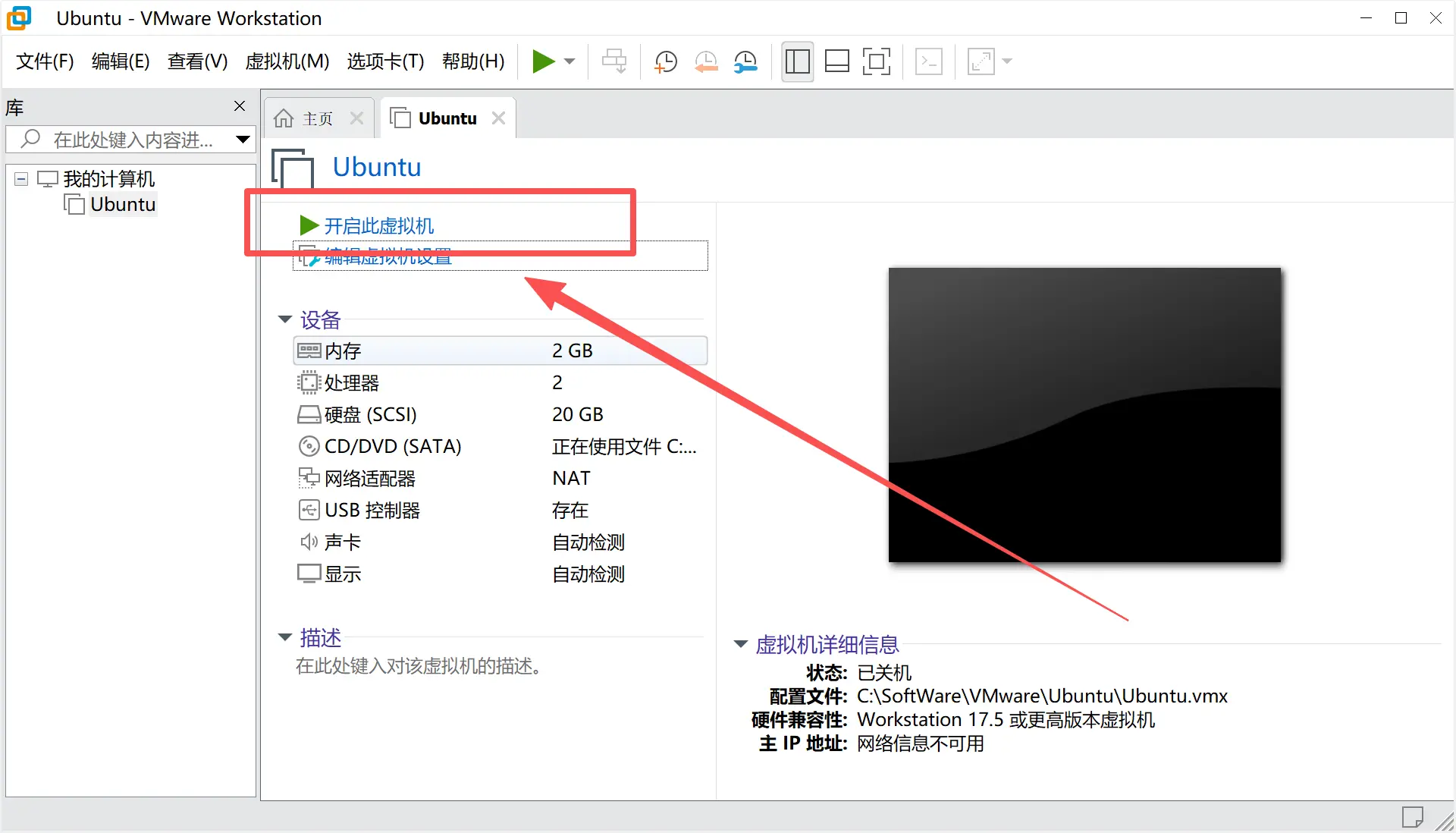Toggle the thumbnail bar view icon
This screenshot has width=1456, height=833.
click(x=836, y=61)
